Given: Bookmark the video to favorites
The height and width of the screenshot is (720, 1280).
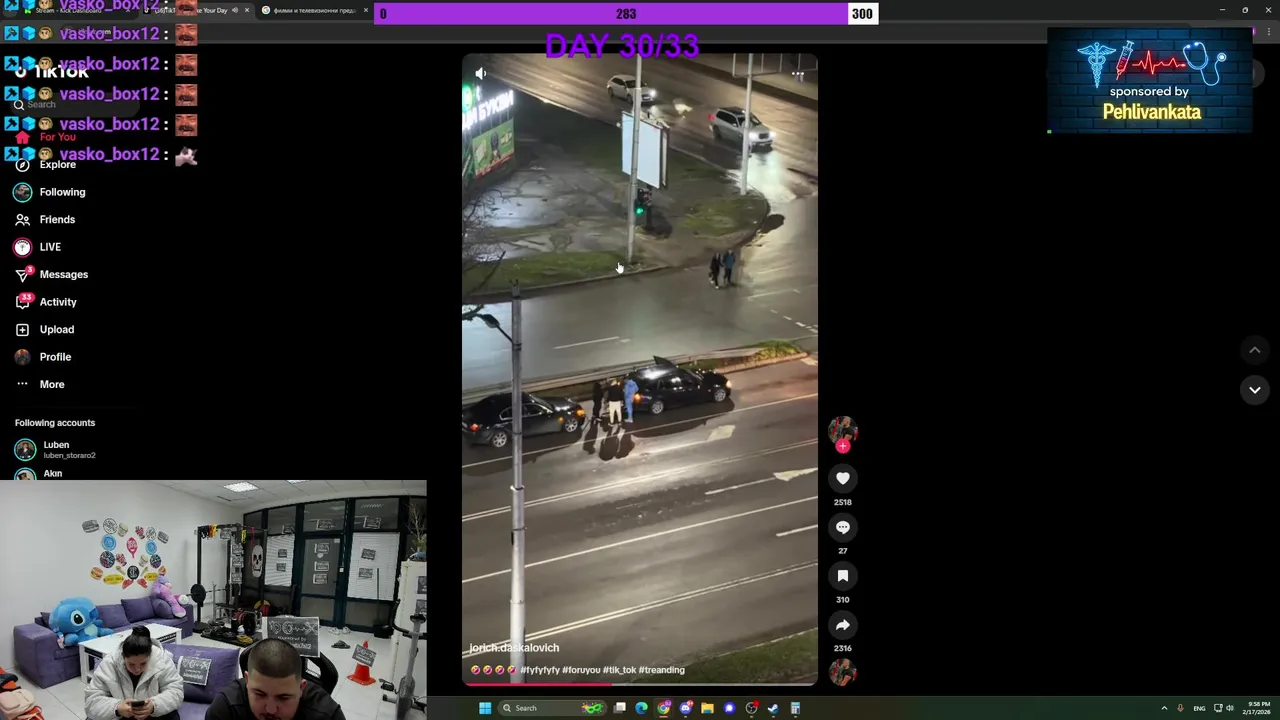Looking at the screenshot, I should click(x=843, y=577).
